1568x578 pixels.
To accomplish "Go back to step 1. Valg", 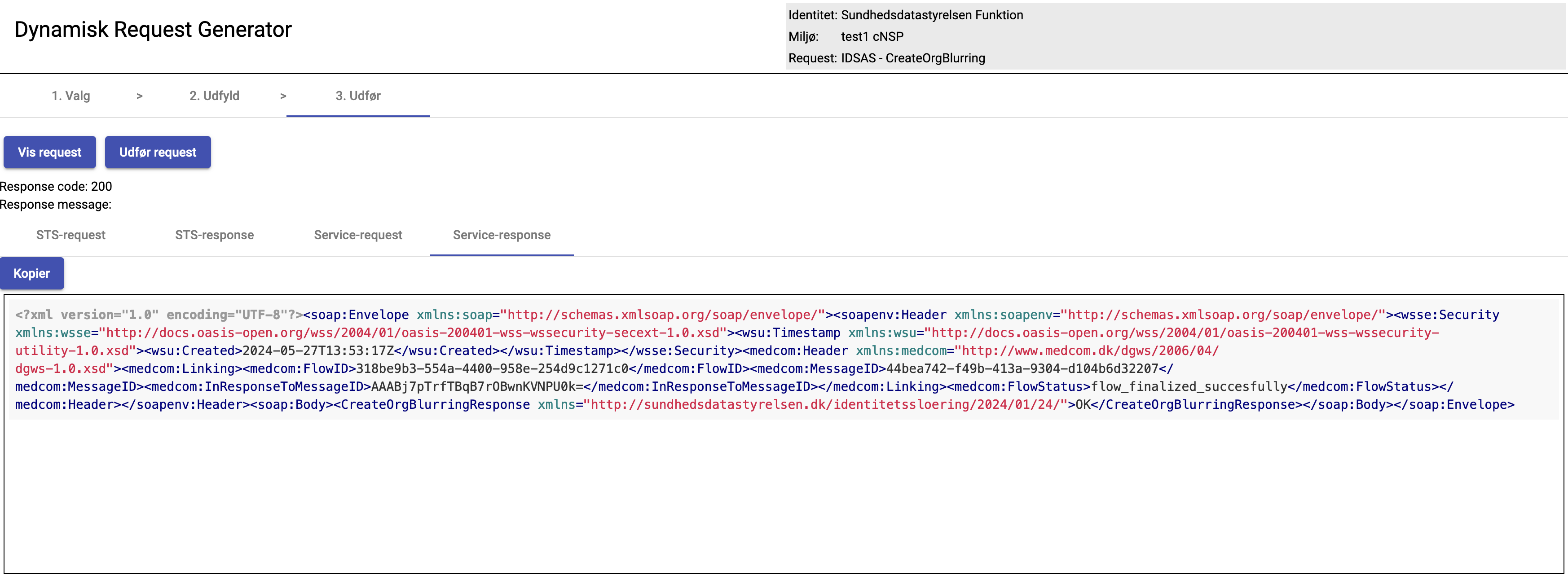I will (70, 96).
